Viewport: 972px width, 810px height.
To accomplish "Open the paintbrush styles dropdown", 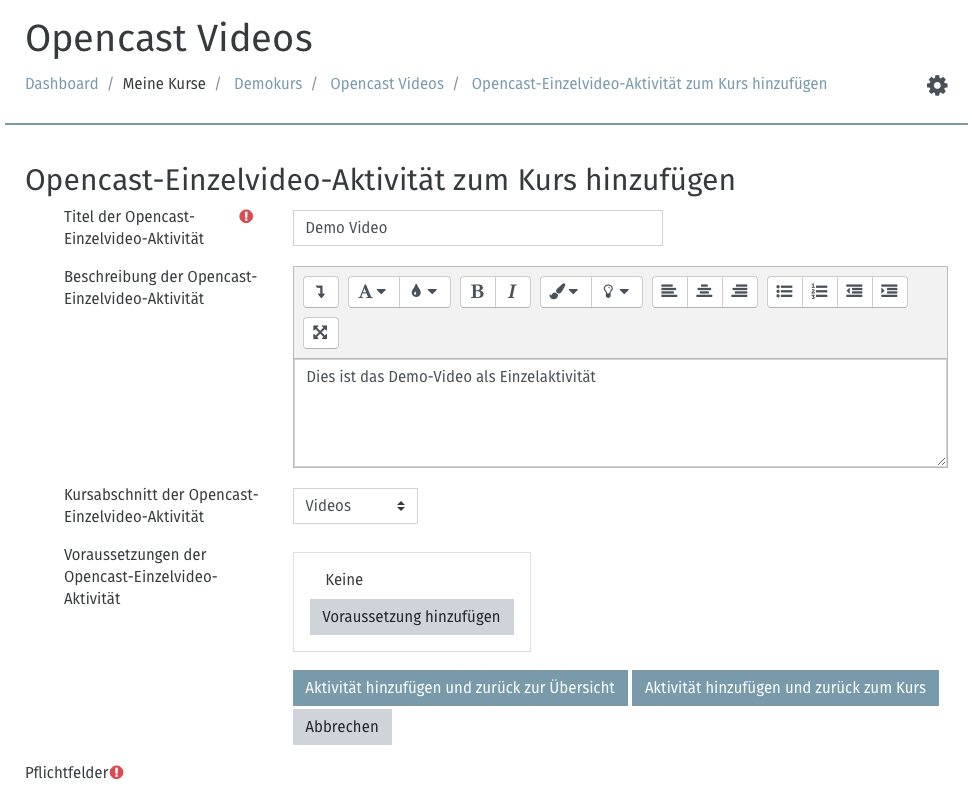I will pyautogui.click(x=565, y=291).
